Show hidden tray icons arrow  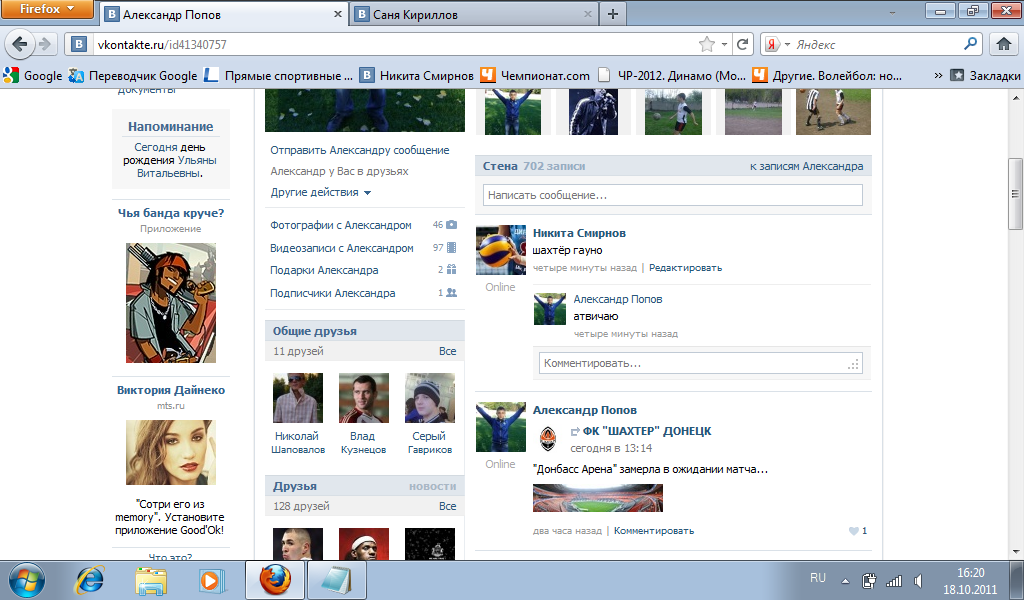click(845, 580)
